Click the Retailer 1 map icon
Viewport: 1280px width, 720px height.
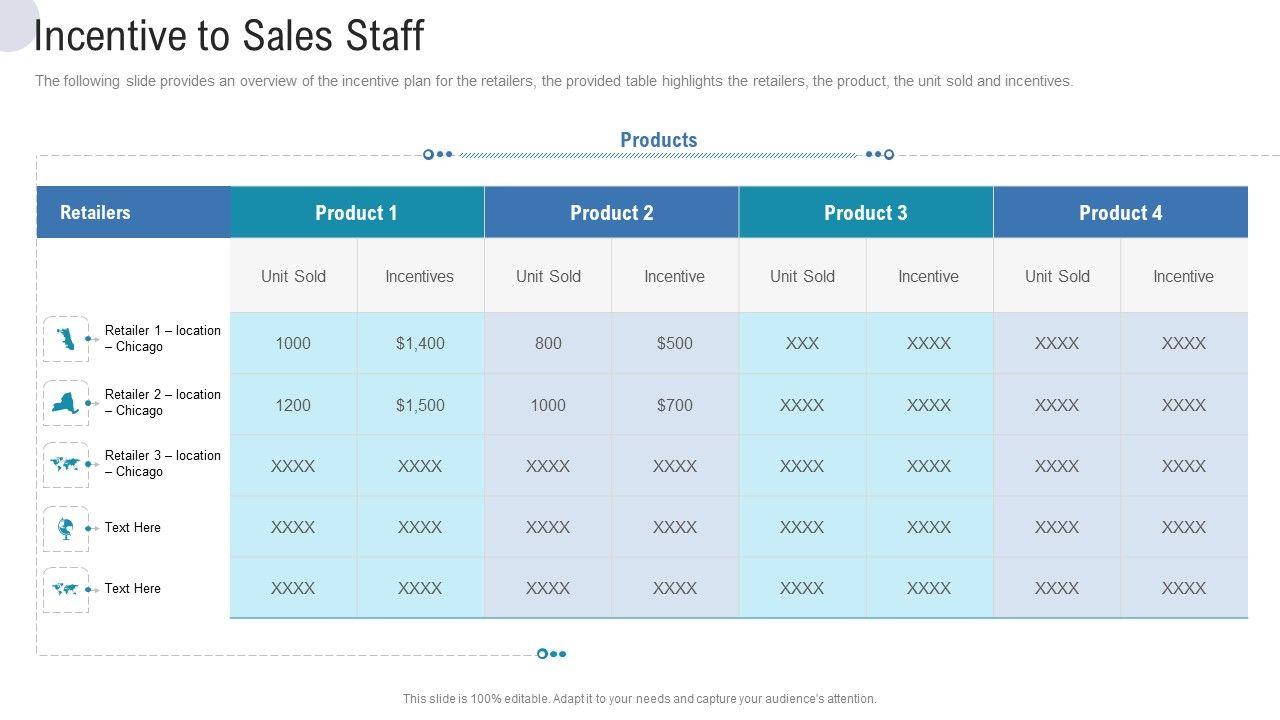pyautogui.click(x=66, y=339)
